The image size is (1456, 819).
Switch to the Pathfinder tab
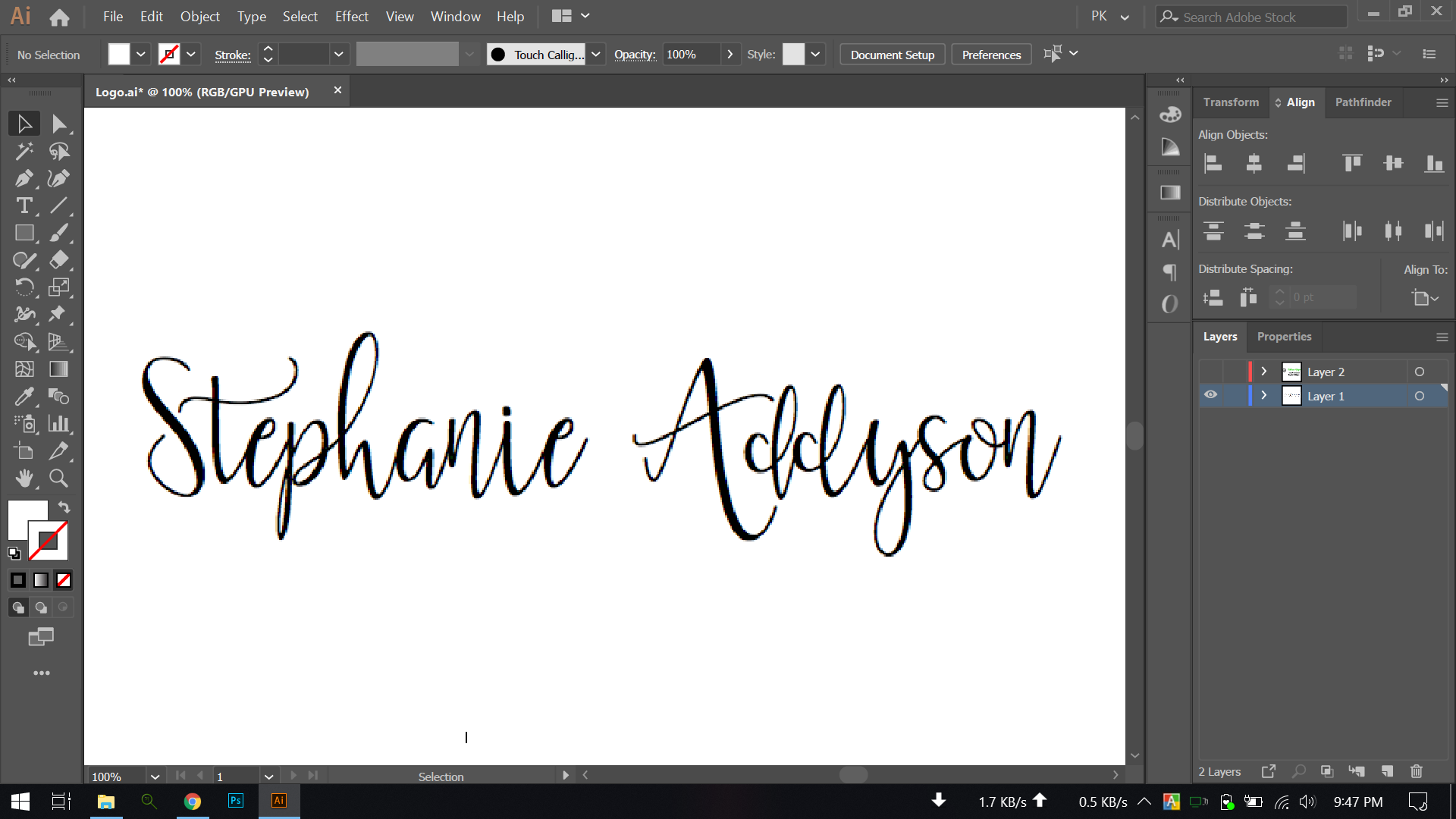[1363, 102]
